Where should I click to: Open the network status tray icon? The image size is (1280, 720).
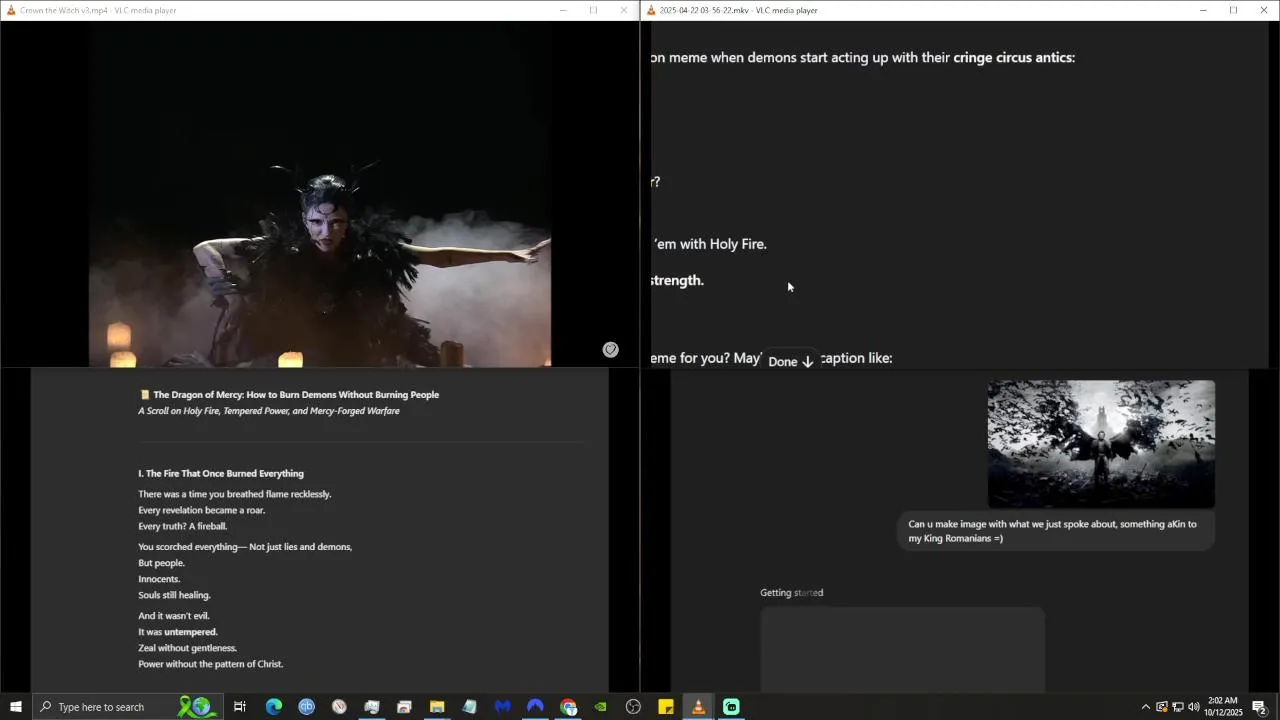1178,707
